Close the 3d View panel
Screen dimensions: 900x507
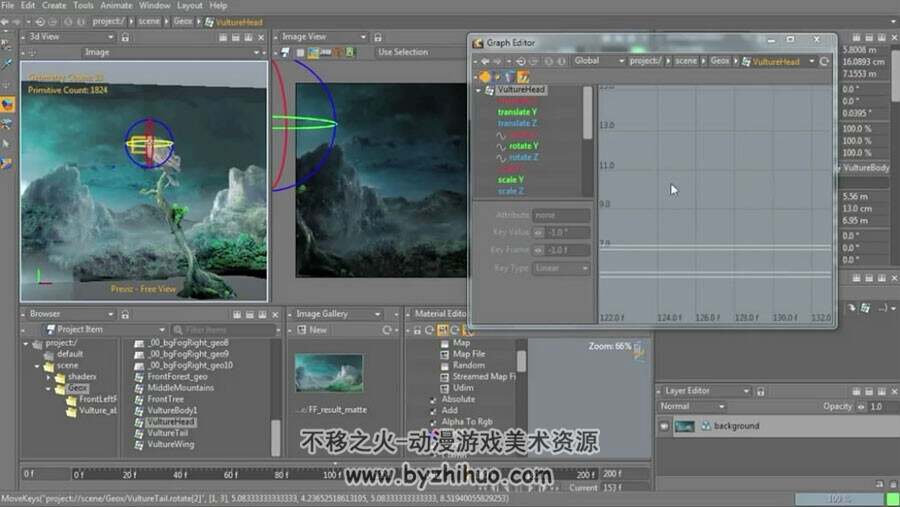tap(261, 37)
